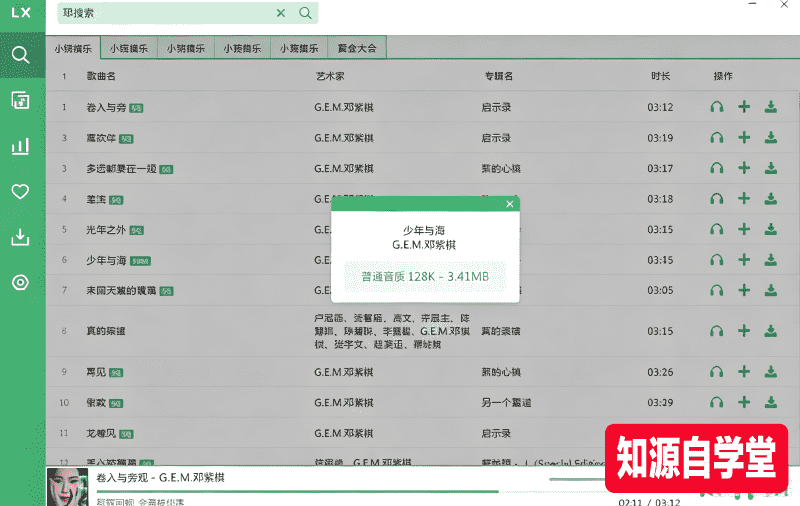Select the active first music source tab
The width and height of the screenshot is (800, 506).
point(73,48)
